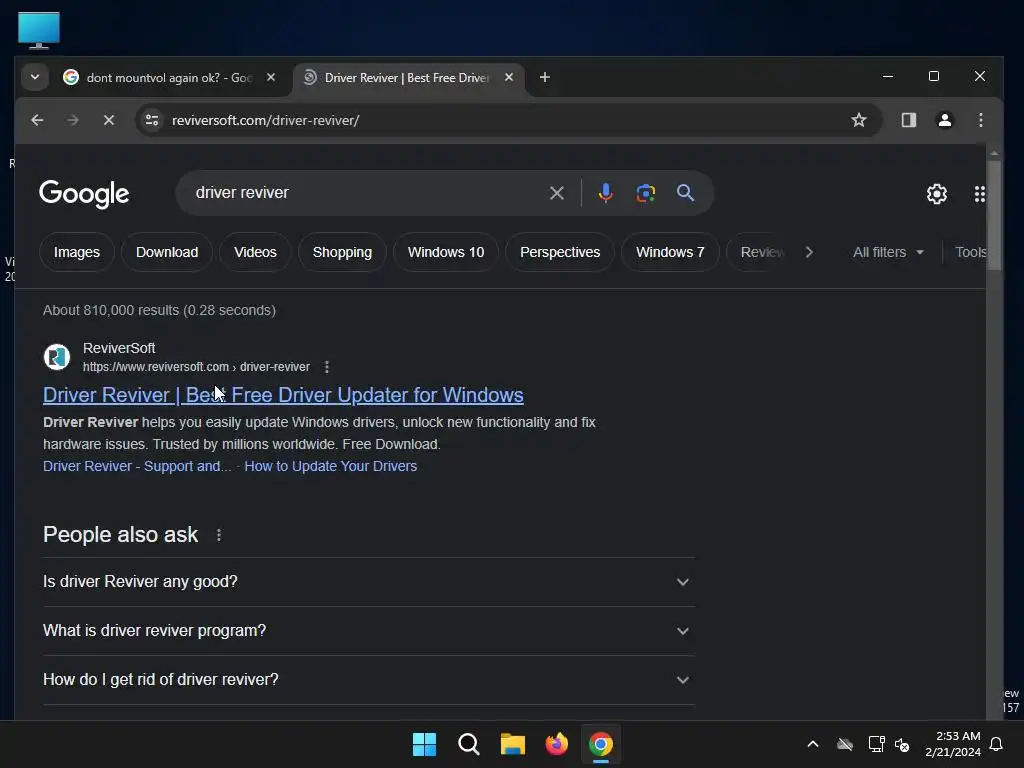Select the Perspectives filter chip
The width and height of the screenshot is (1024, 768).
click(x=560, y=252)
